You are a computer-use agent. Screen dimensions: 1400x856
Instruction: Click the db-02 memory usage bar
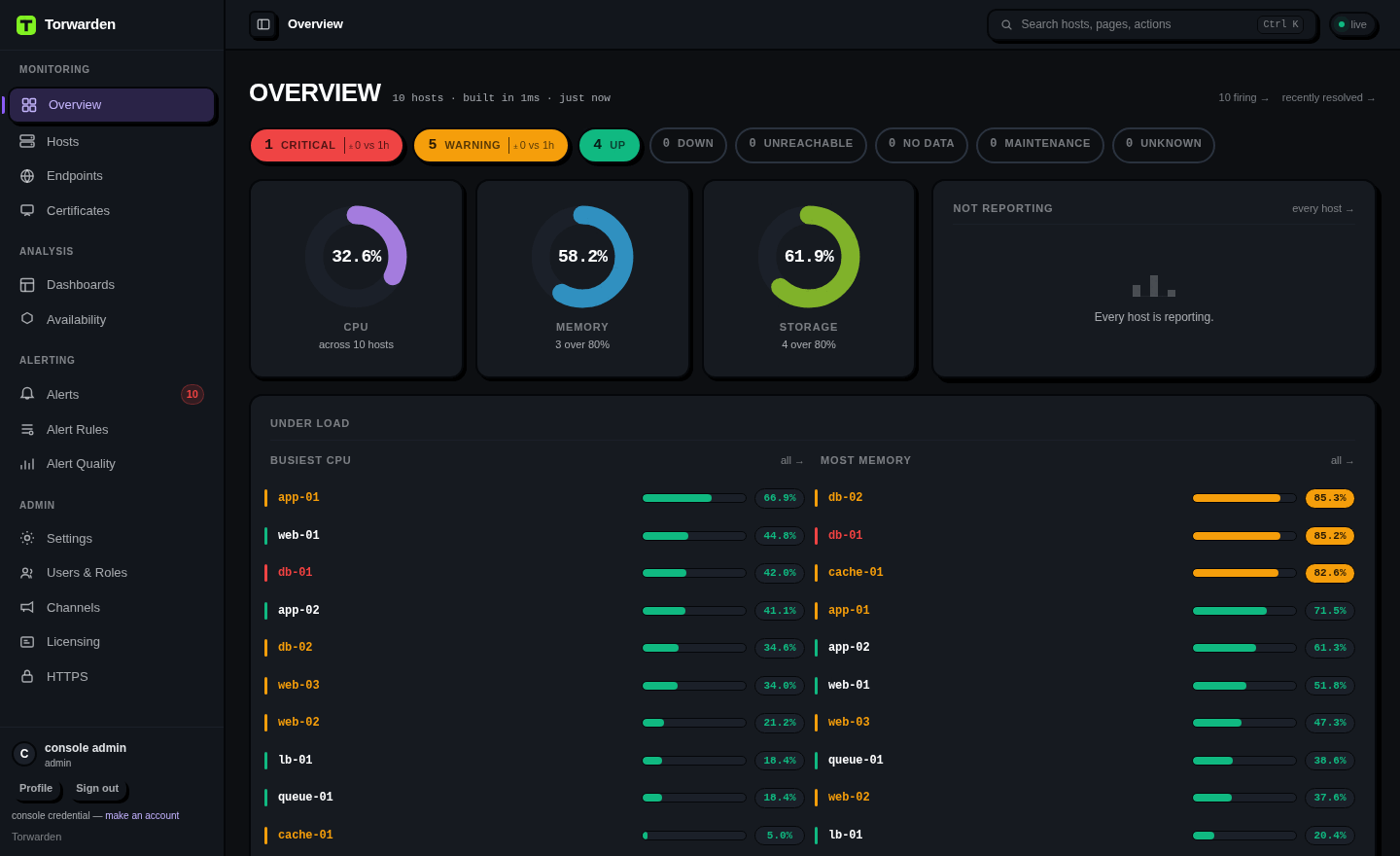(x=1244, y=498)
